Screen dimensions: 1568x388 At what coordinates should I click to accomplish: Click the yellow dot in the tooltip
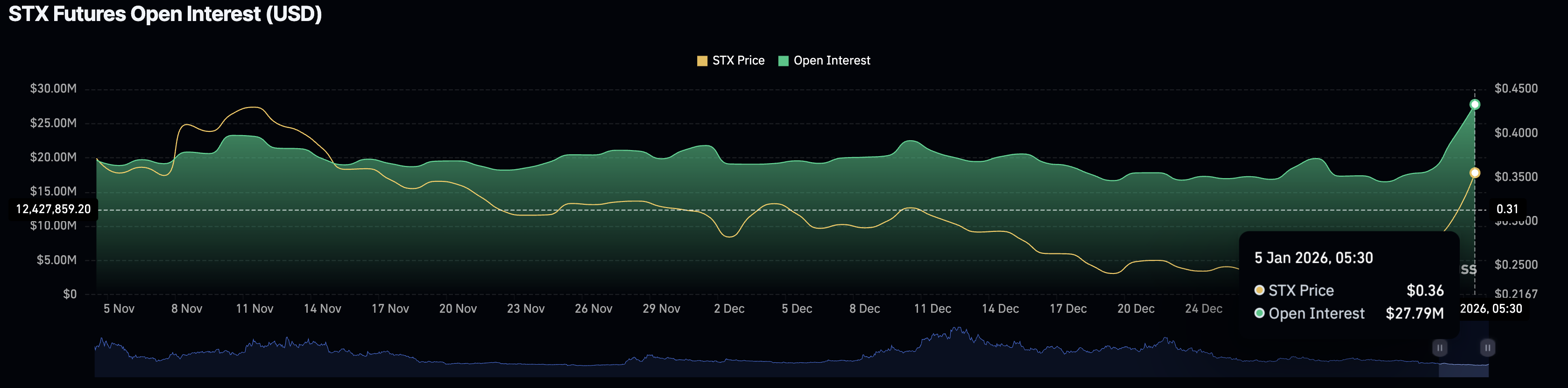coord(1259,291)
